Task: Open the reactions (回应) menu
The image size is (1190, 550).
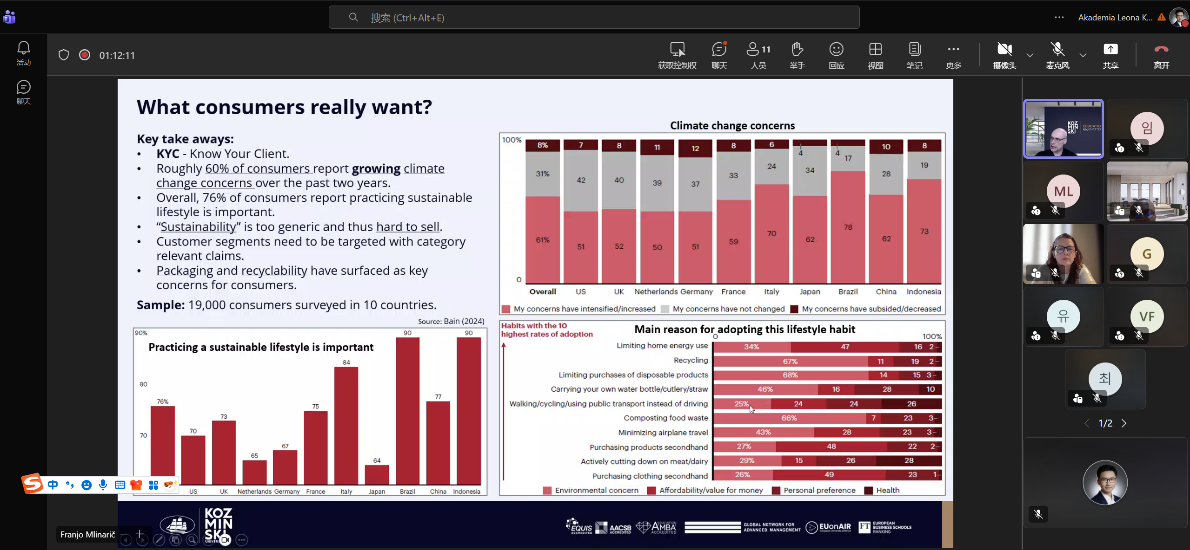Action: [x=836, y=55]
